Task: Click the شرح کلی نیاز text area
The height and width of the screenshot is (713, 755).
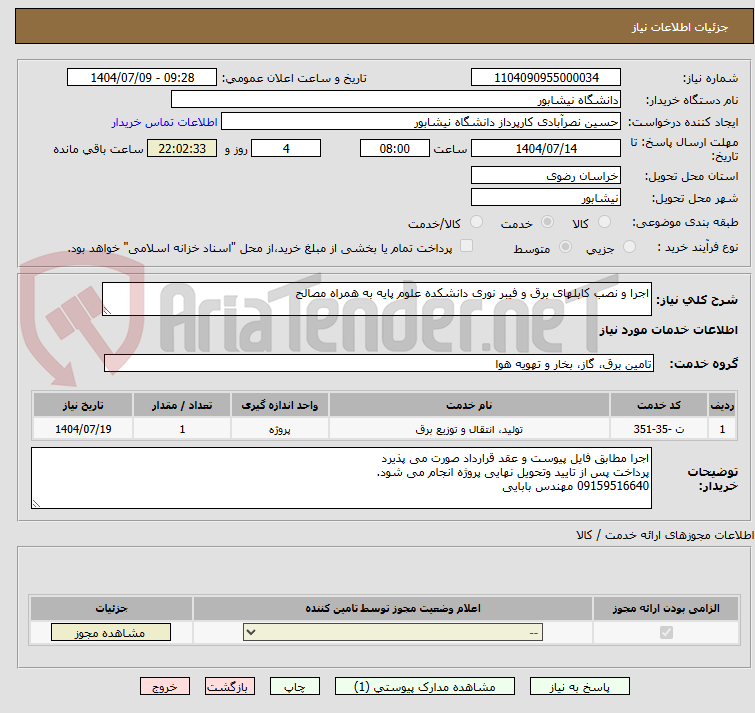Action: point(377,299)
